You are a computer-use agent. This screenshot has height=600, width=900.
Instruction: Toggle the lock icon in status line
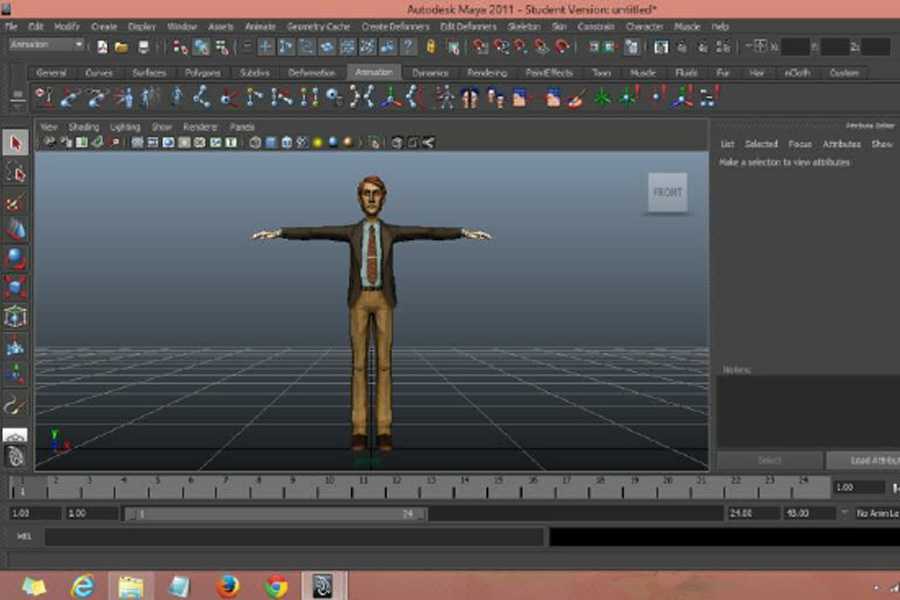(431, 46)
